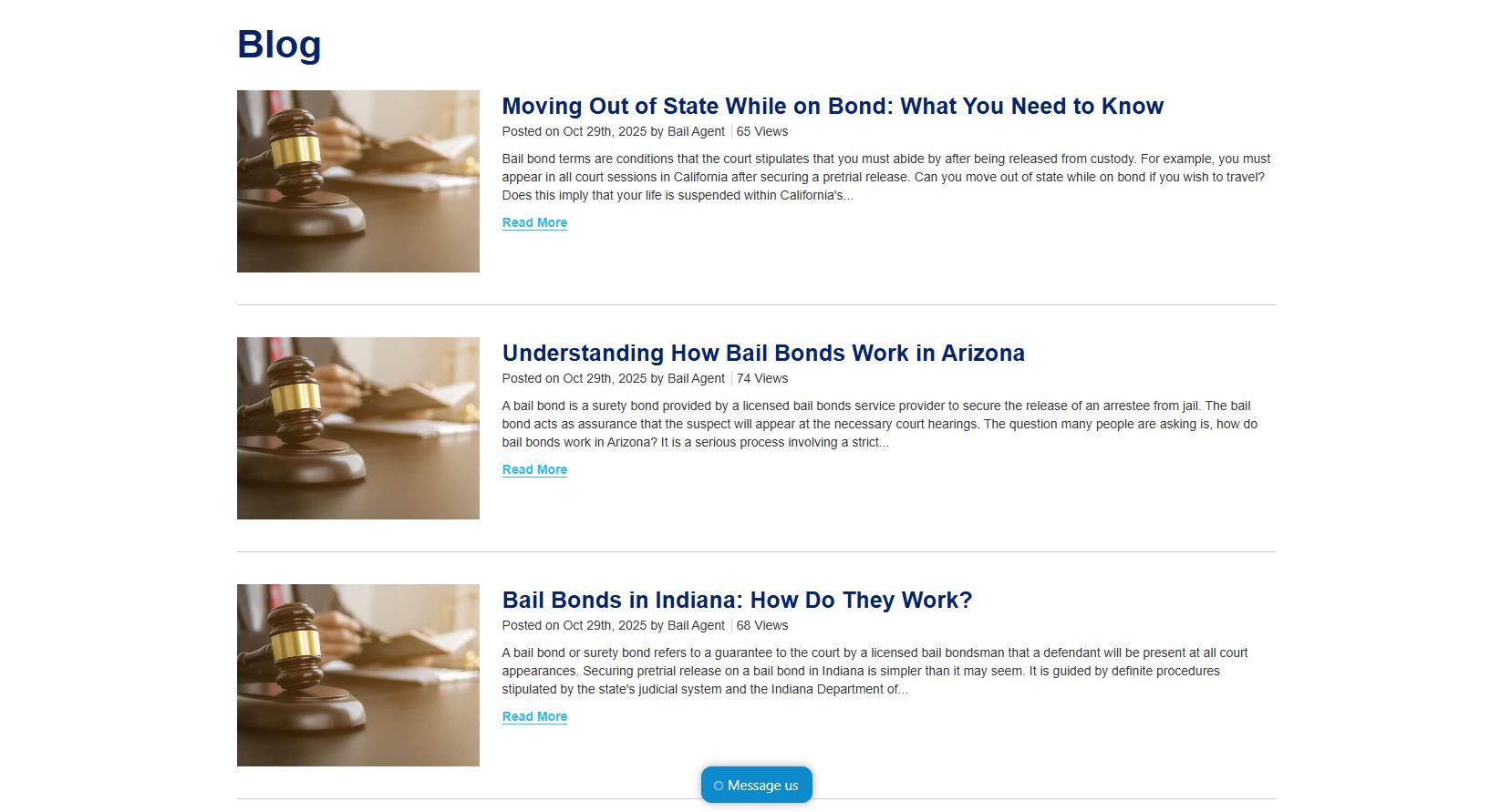The image size is (1511, 812).
Task: Click the Bail Agent author name on the Arizona post
Action: [696, 378]
